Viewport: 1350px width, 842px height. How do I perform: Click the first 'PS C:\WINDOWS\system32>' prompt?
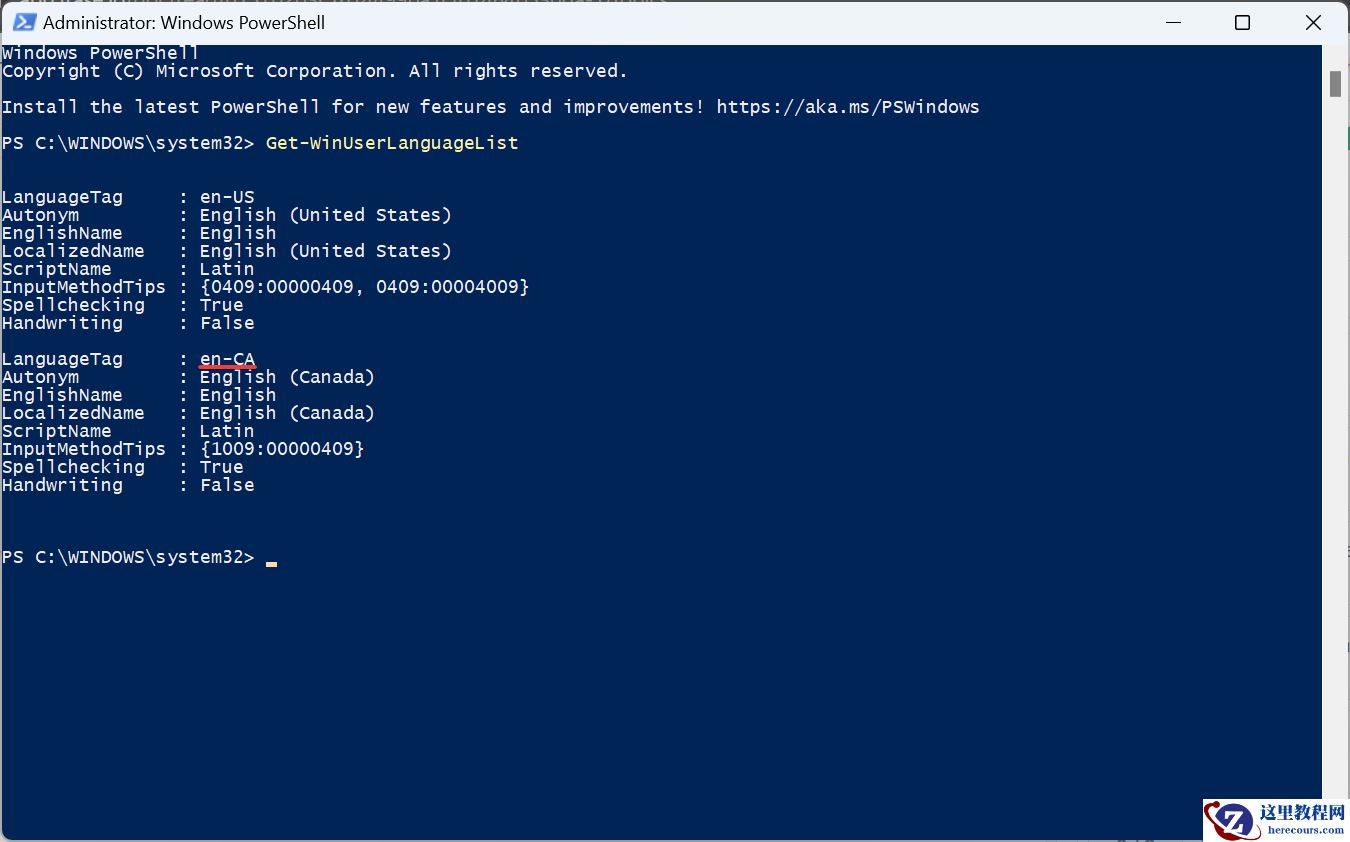click(x=128, y=143)
